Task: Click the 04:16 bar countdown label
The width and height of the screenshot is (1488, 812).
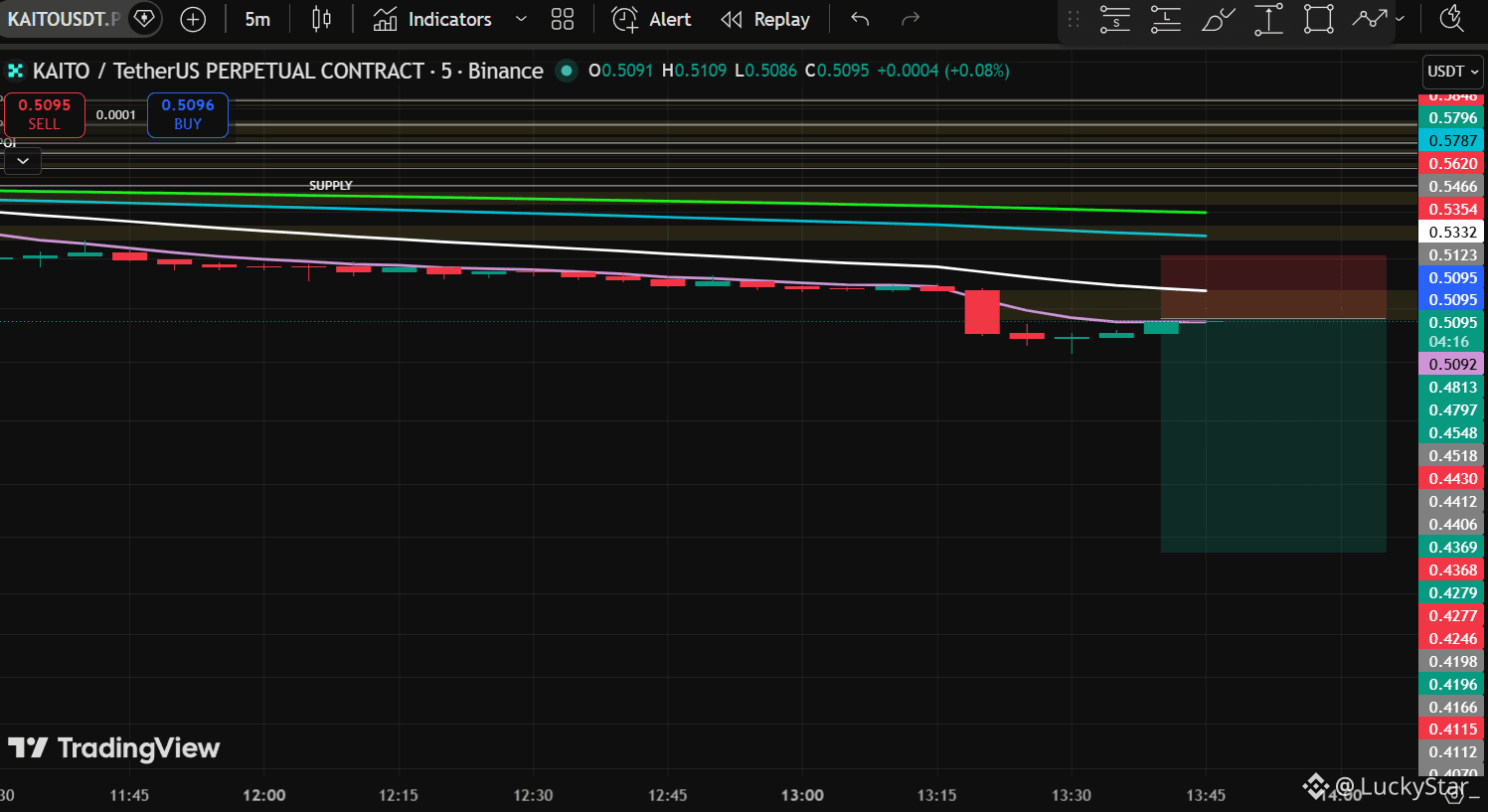Action: (x=1449, y=342)
